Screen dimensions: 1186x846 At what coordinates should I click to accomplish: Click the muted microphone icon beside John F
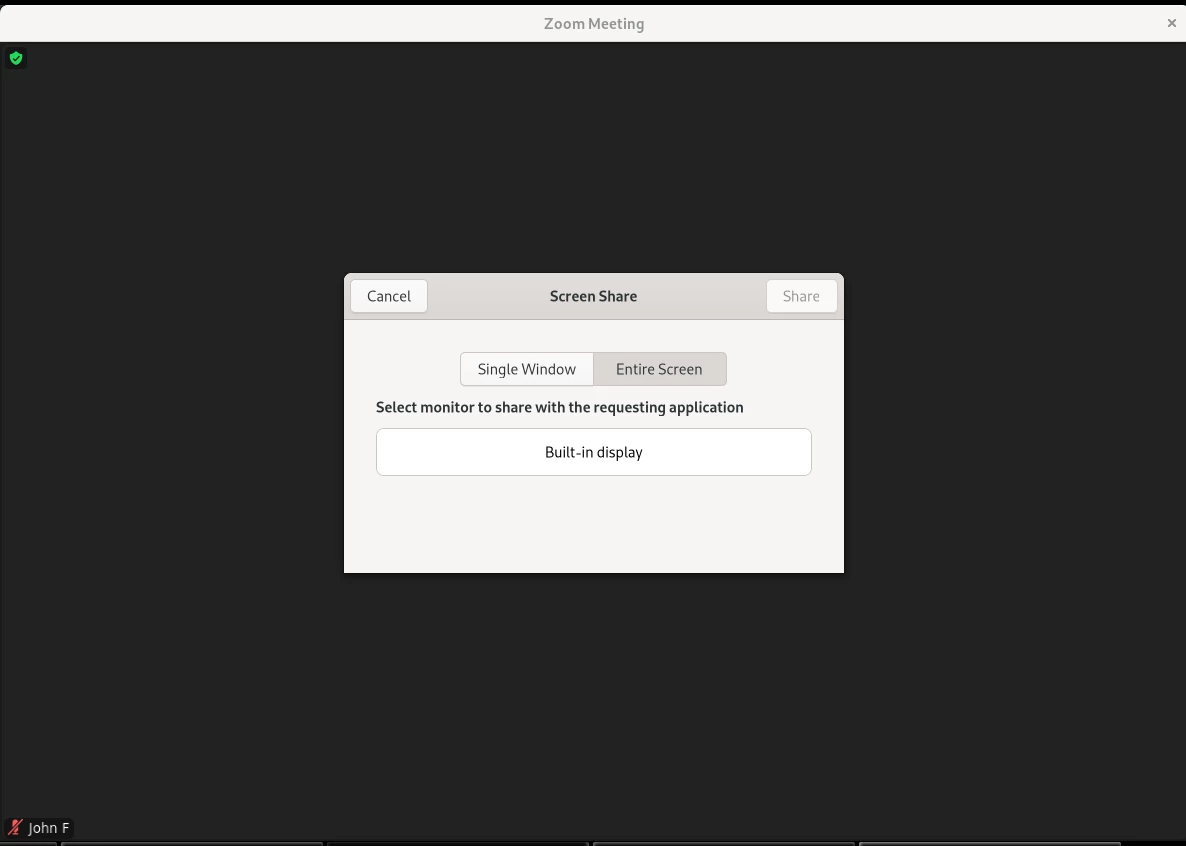pos(14,827)
